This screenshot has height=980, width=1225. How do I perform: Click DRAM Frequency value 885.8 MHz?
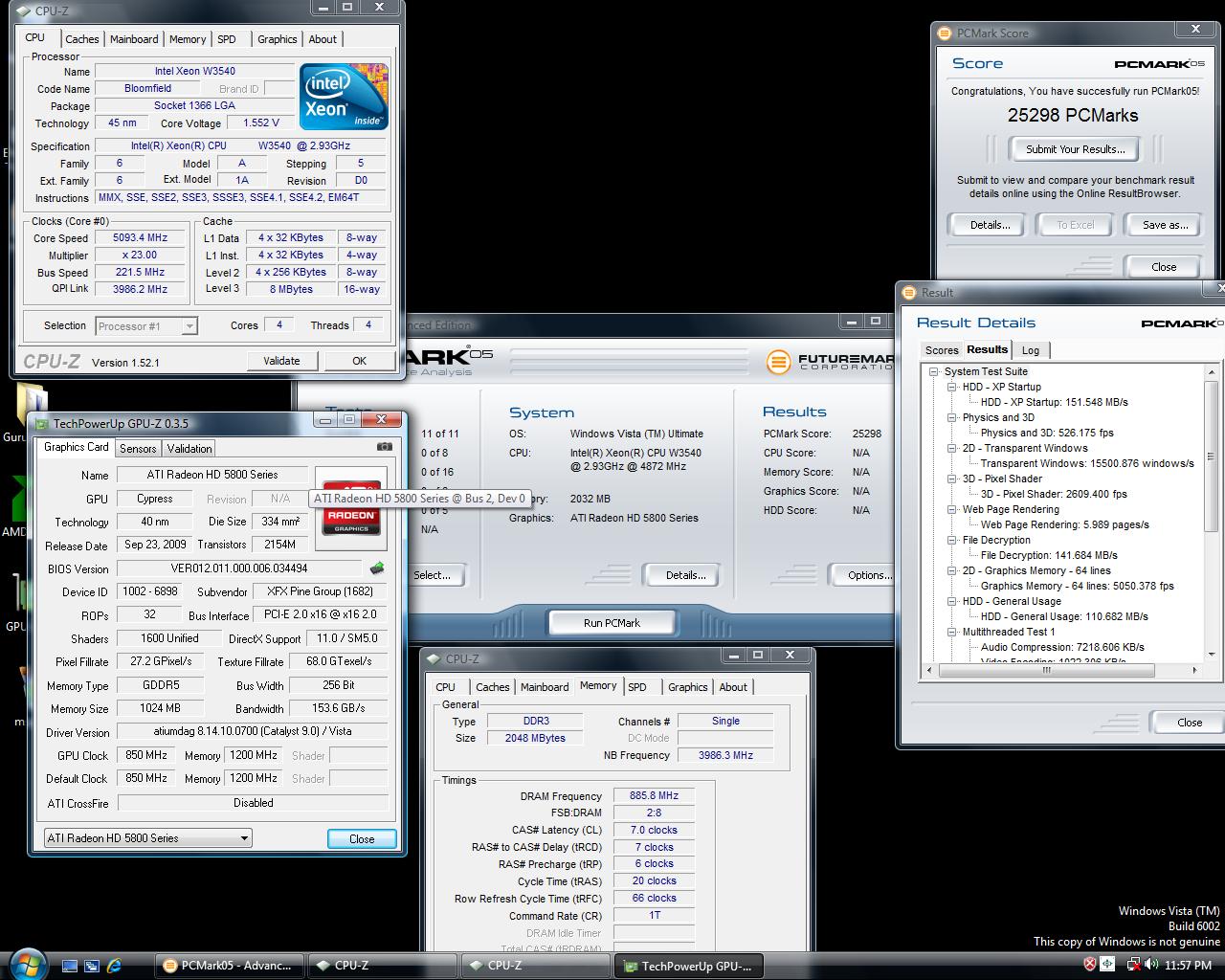pyautogui.click(x=654, y=795)
